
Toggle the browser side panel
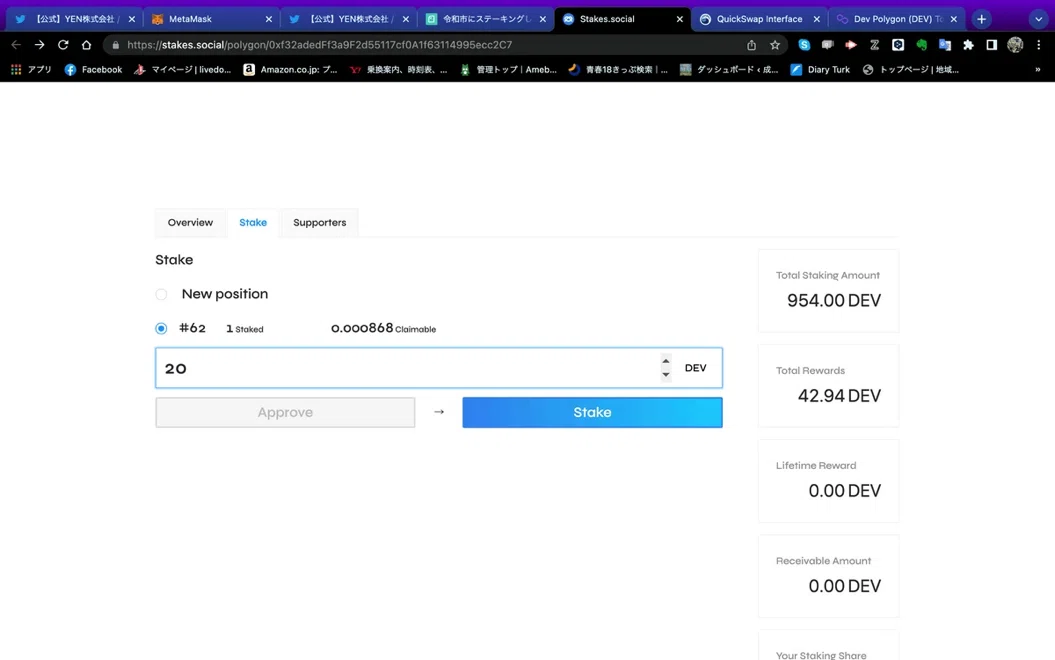pyautogui.click(x=992, y=45)
